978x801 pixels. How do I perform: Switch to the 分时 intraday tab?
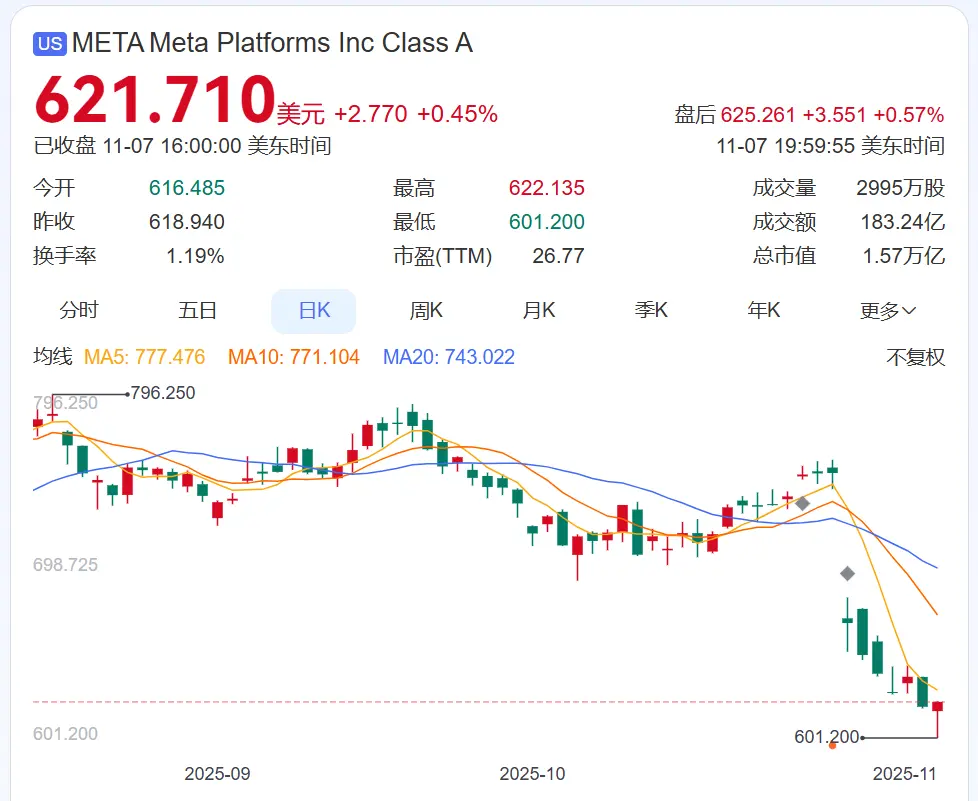pos(79,311)
